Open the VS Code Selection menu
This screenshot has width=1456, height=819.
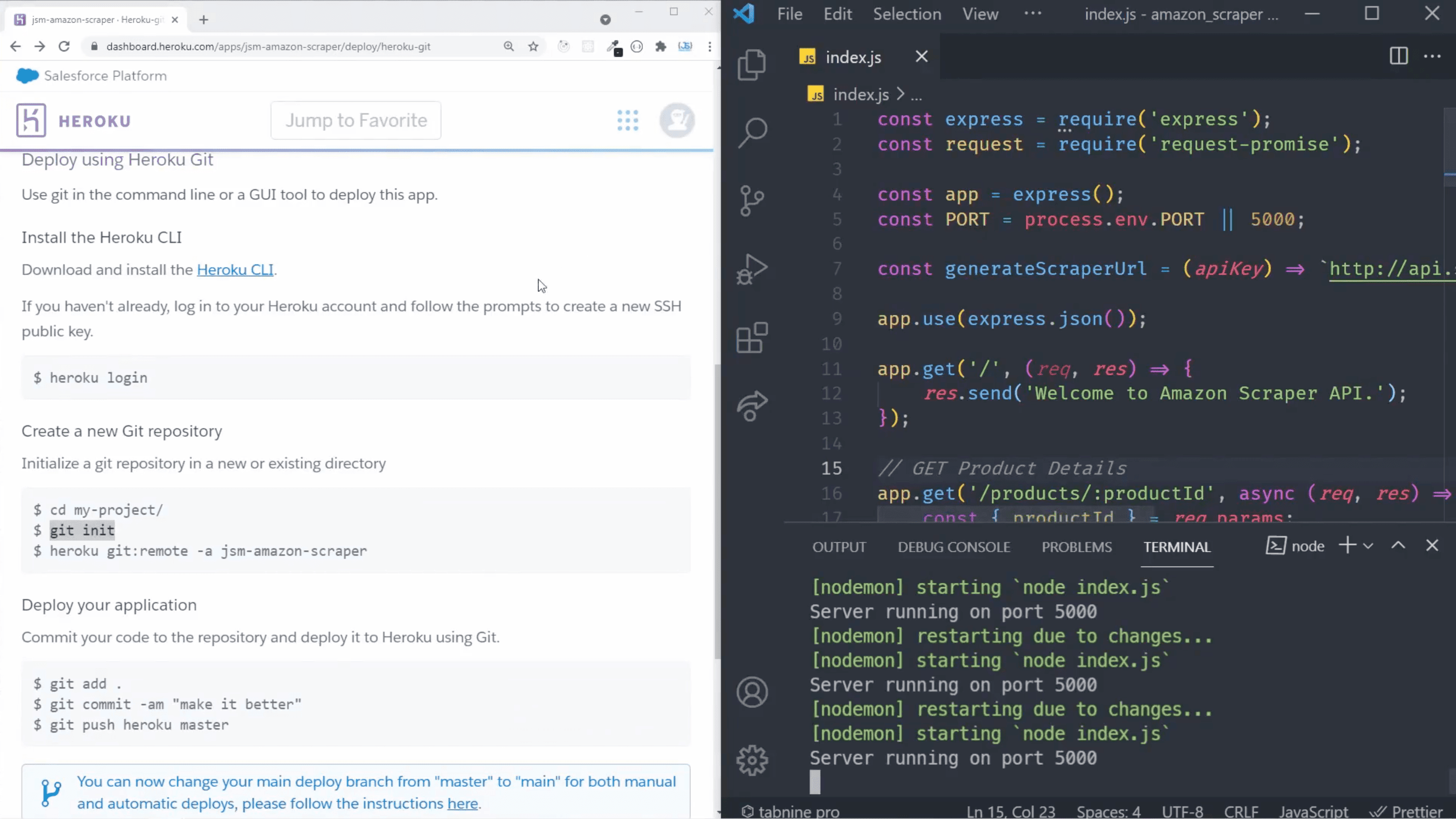coord(907,14)
